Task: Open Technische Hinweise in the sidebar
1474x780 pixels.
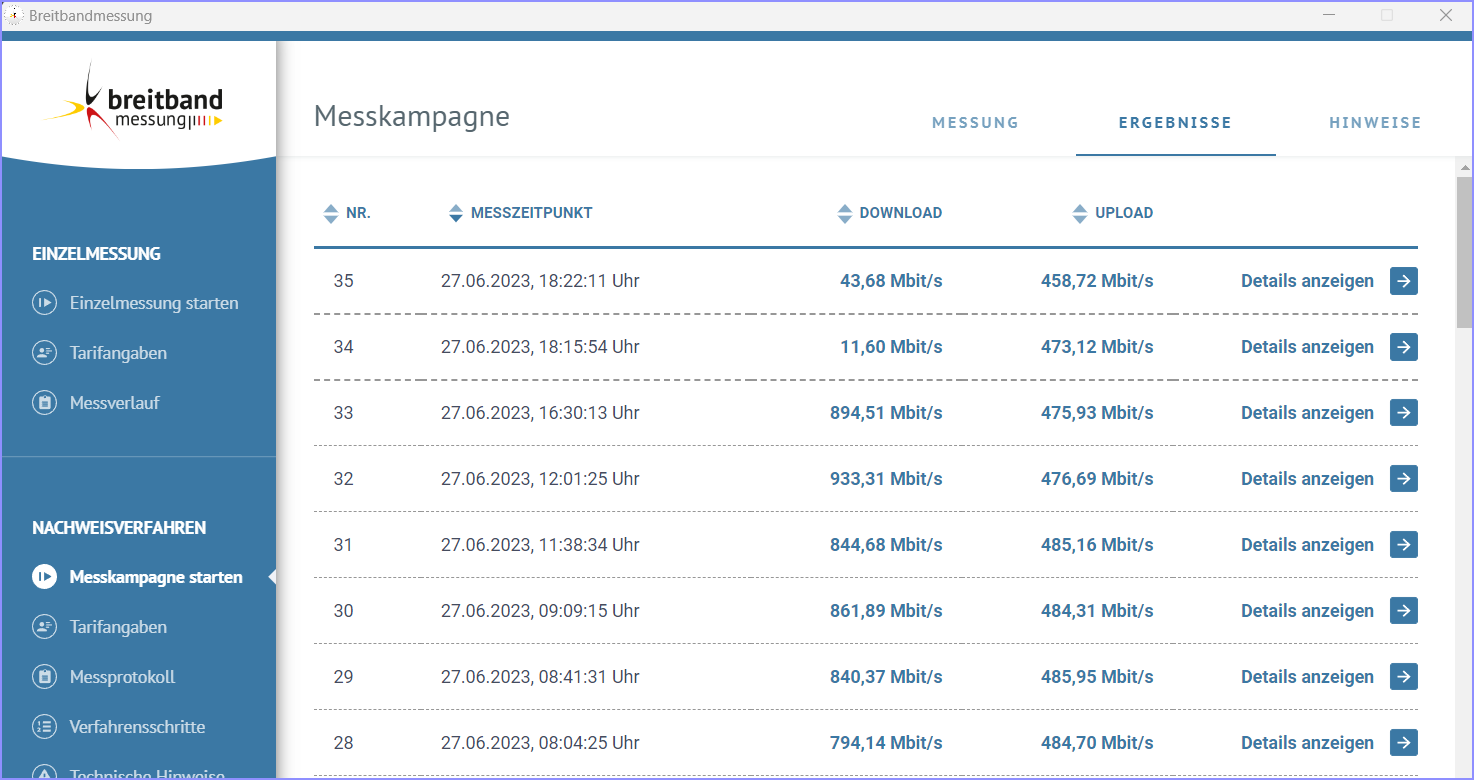Action: (x=147, y=774)
